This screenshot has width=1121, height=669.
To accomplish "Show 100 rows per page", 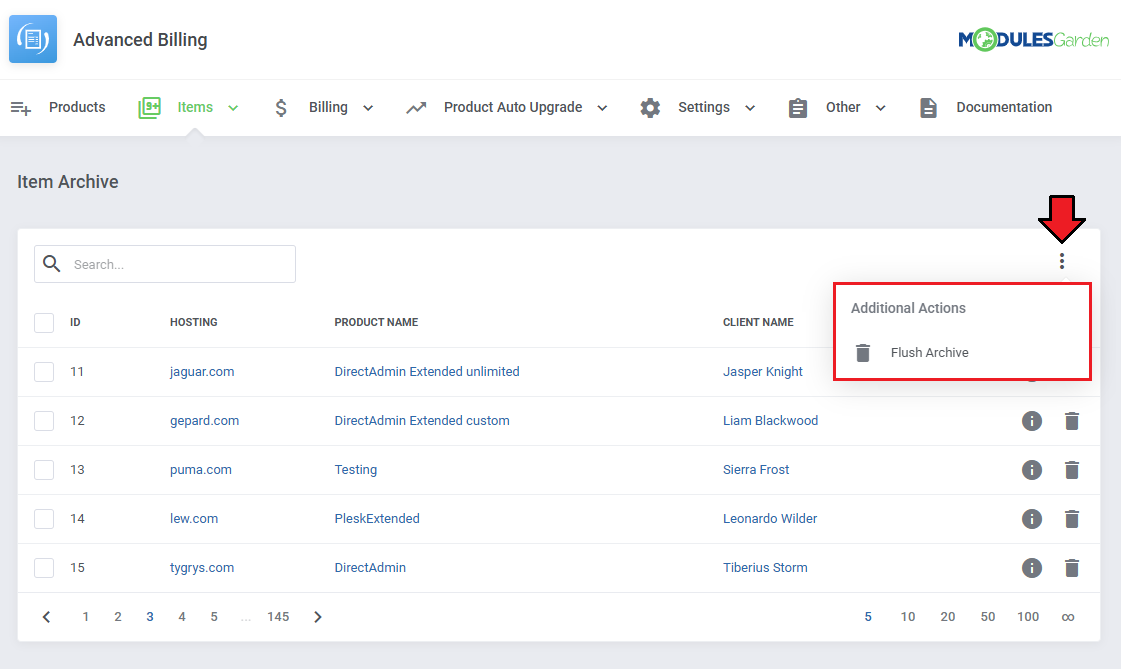I will tap(1028, 617).
